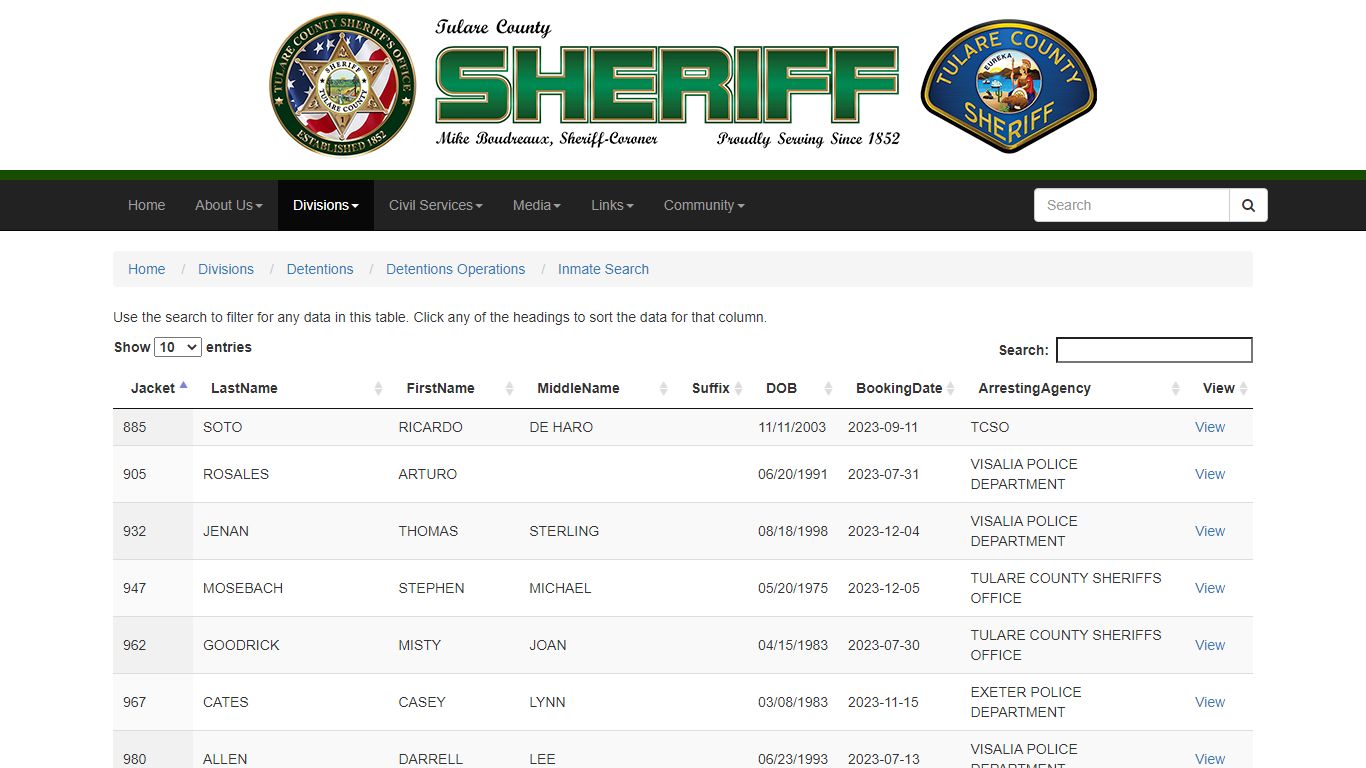Sort table by View column
This screenshot has height=768, width=1366.
(1219, 388)
